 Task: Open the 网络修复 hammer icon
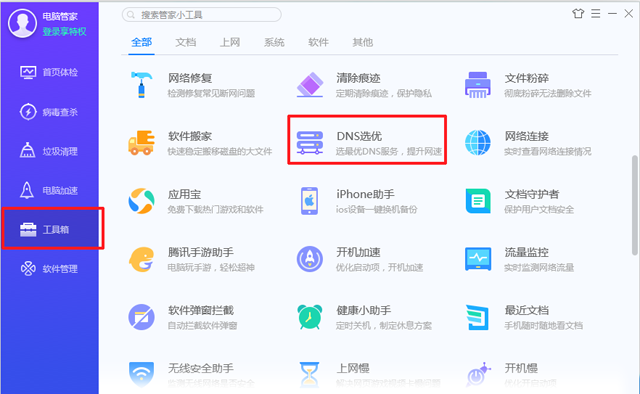[141, 85]
